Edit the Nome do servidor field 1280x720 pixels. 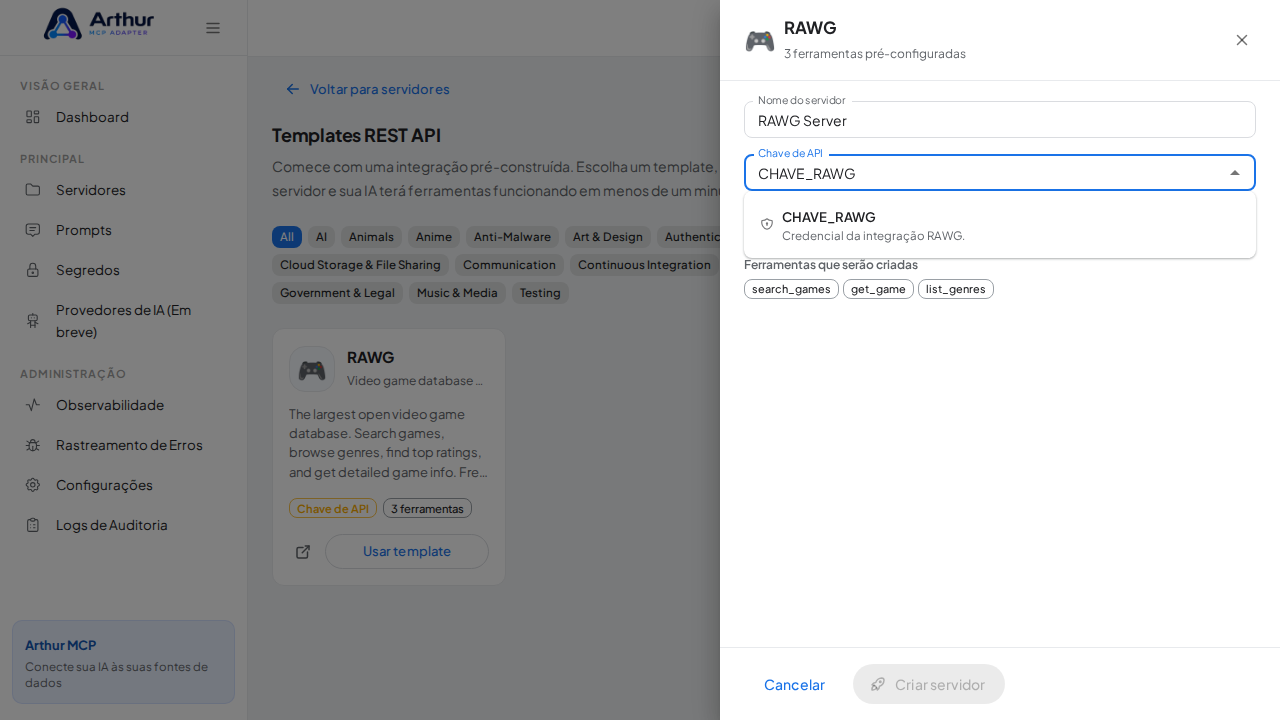point(1000,120)
